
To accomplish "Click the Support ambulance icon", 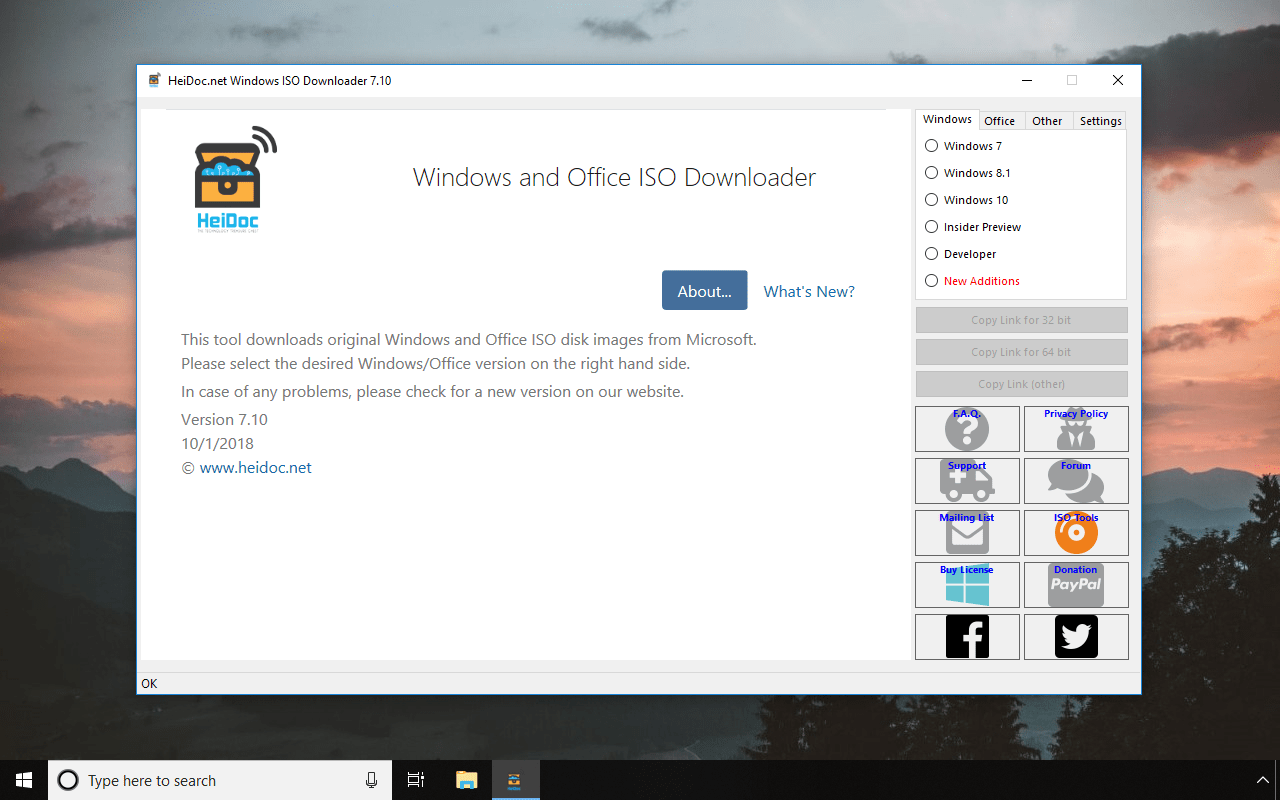I will click(x=967, y=481).
